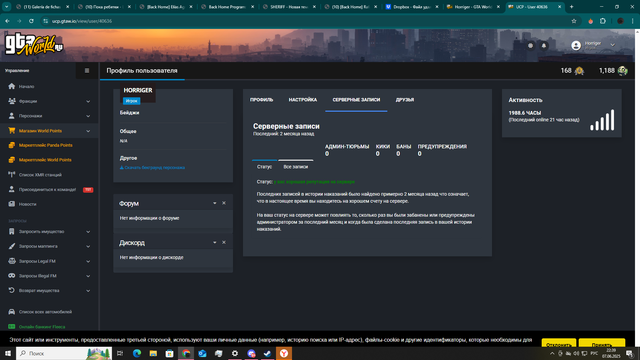This screenshot has height=360, width=640.
Task: Click the Персонажи person icon
Action: click(x=11, y=116)
